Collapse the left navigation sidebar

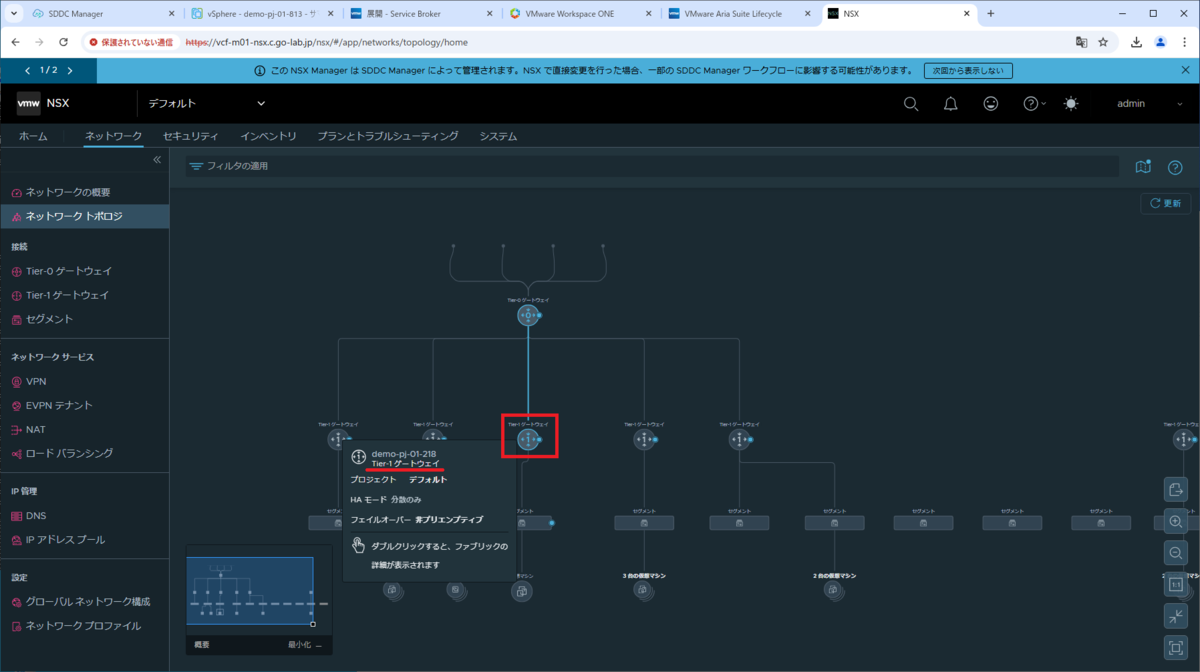click(157, 160)
